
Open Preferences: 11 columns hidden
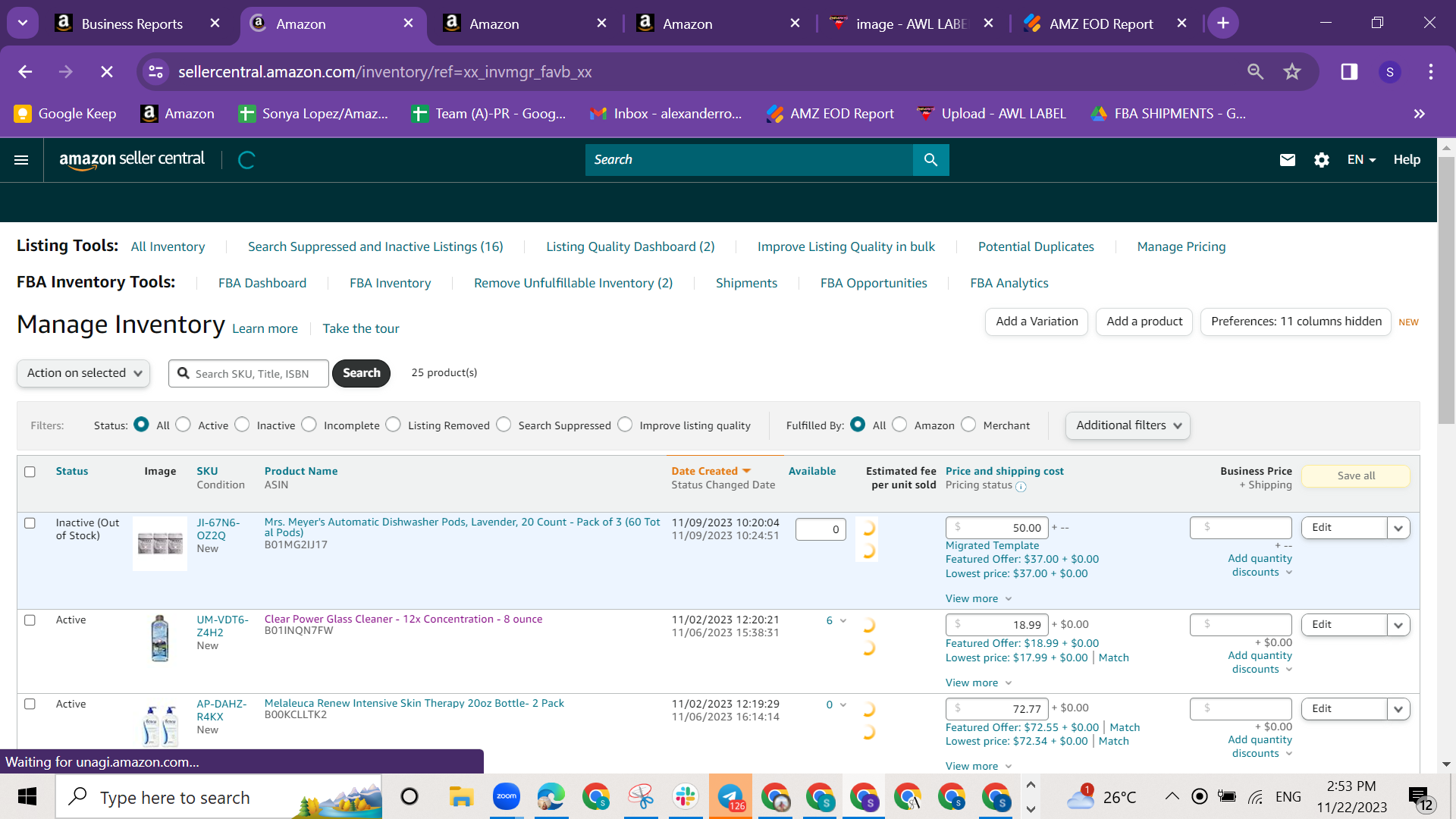coord(1296,322)
